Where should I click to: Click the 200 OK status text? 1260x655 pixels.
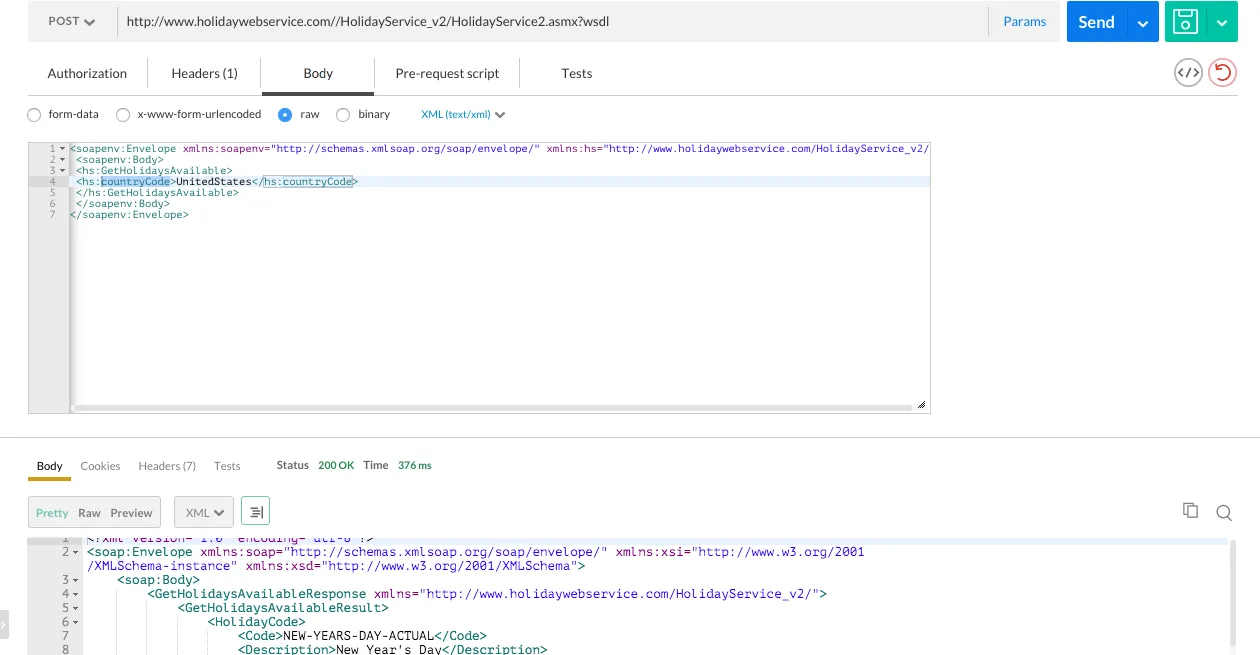point(336,466)
